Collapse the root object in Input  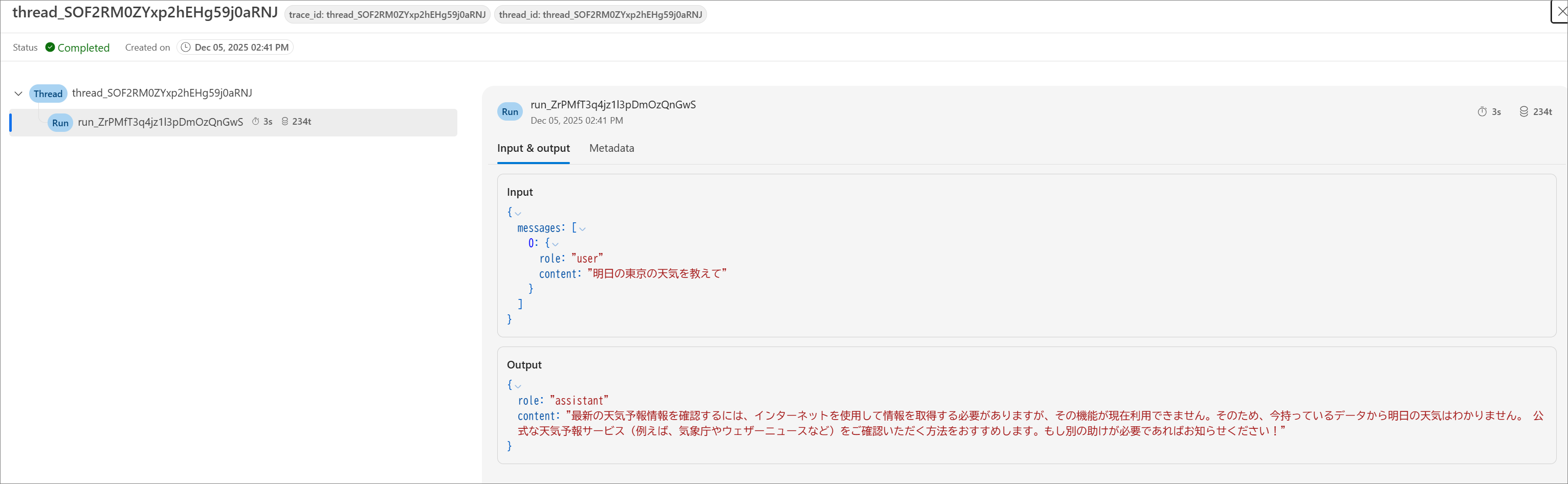(518, 214)
